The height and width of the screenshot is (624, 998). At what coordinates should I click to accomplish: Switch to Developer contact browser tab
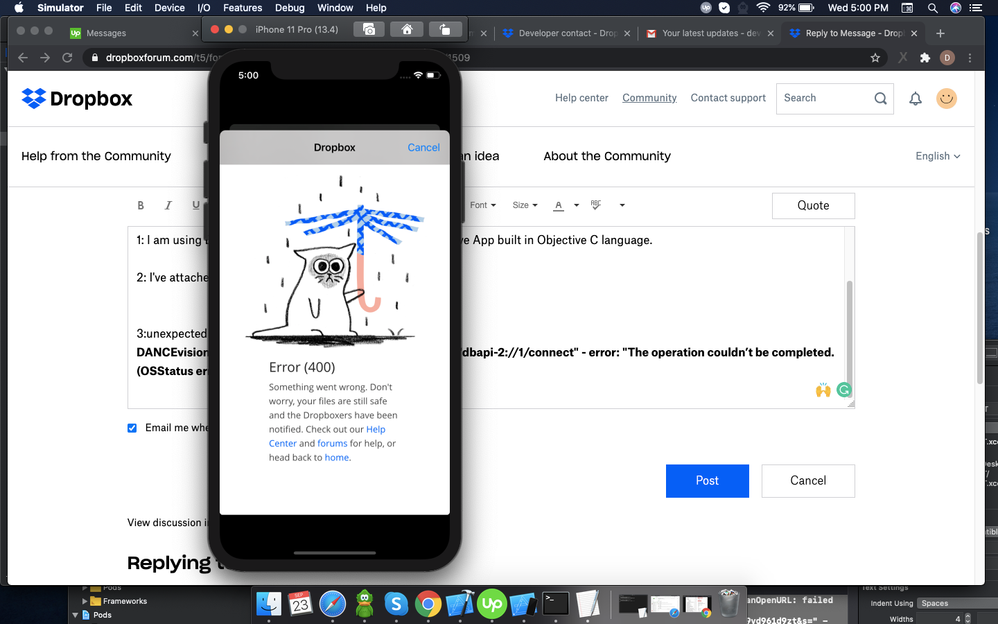(x=567, y=33)
